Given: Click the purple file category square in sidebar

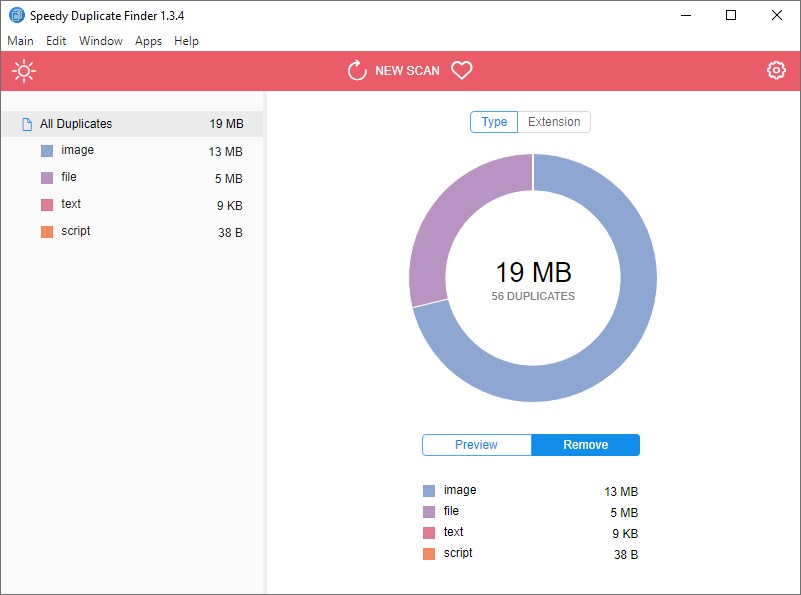Looking at the screenshot, I should pyautogui.click(x=45, y=177).
